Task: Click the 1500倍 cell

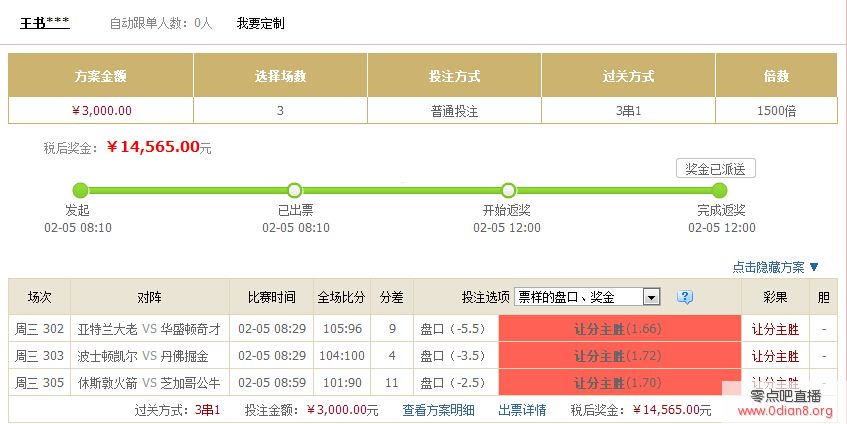Action: pos(776,111)
